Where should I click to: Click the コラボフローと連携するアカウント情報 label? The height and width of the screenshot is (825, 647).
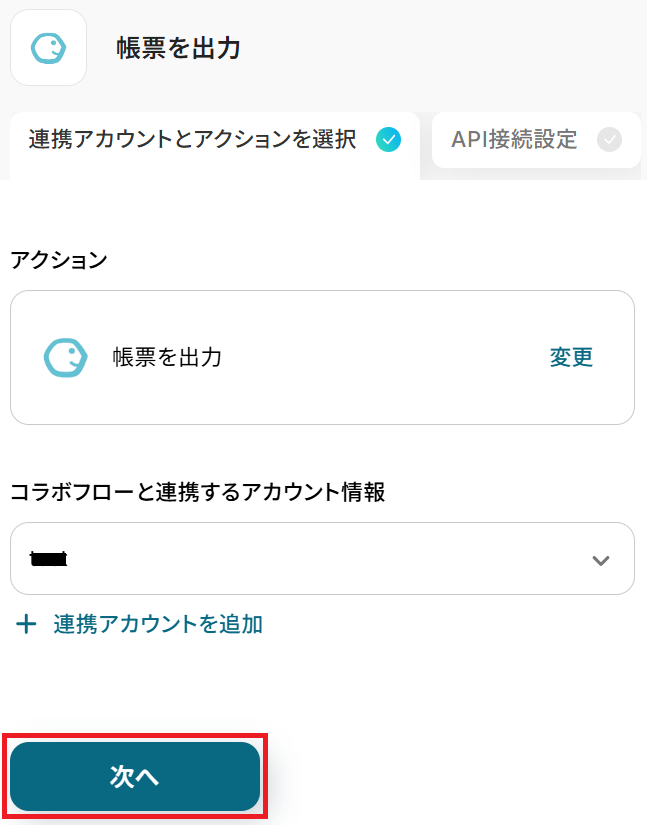[198, 492]
